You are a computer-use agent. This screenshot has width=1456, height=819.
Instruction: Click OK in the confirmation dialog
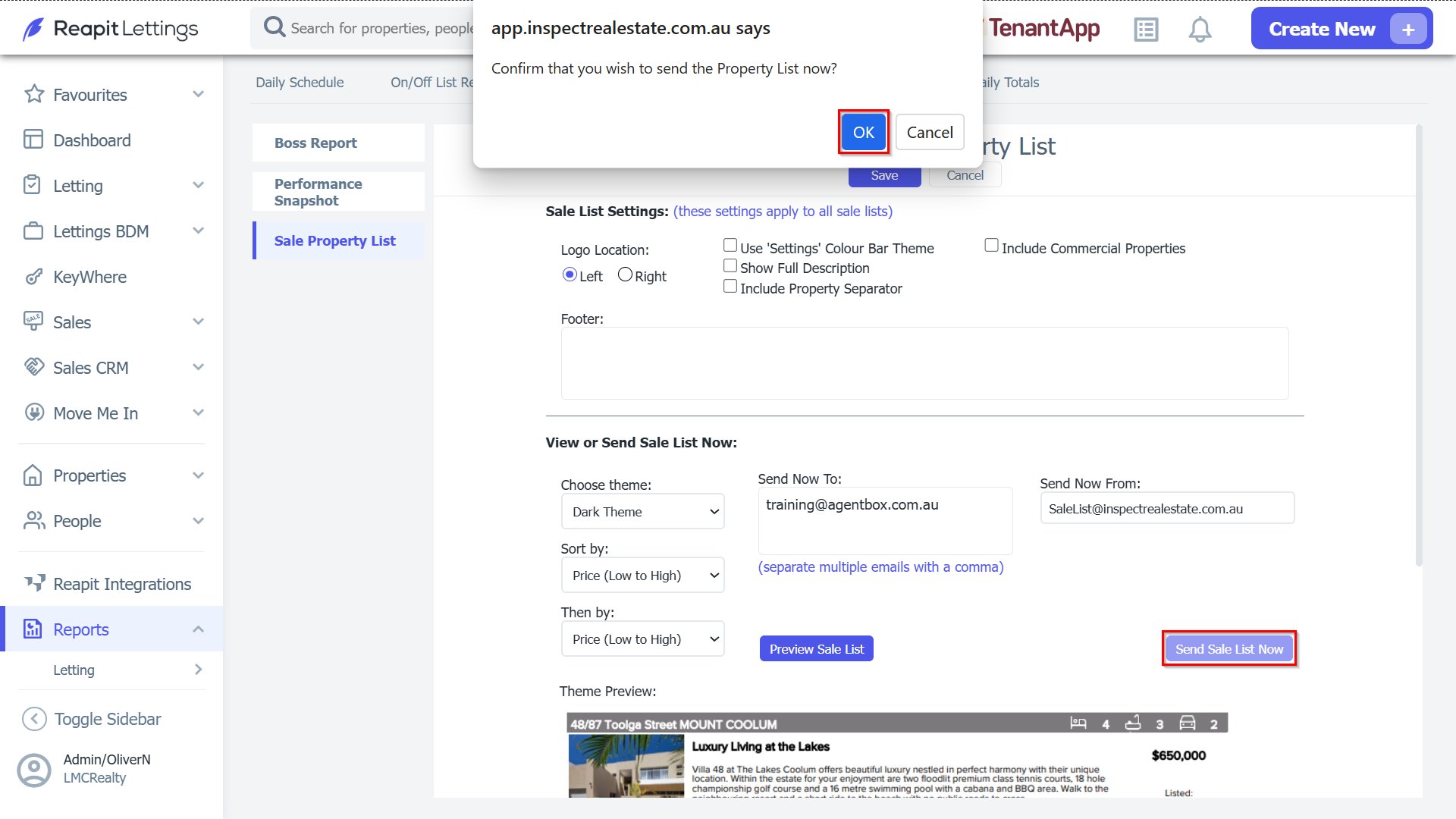pyautogui.click(x=864, y=132)
